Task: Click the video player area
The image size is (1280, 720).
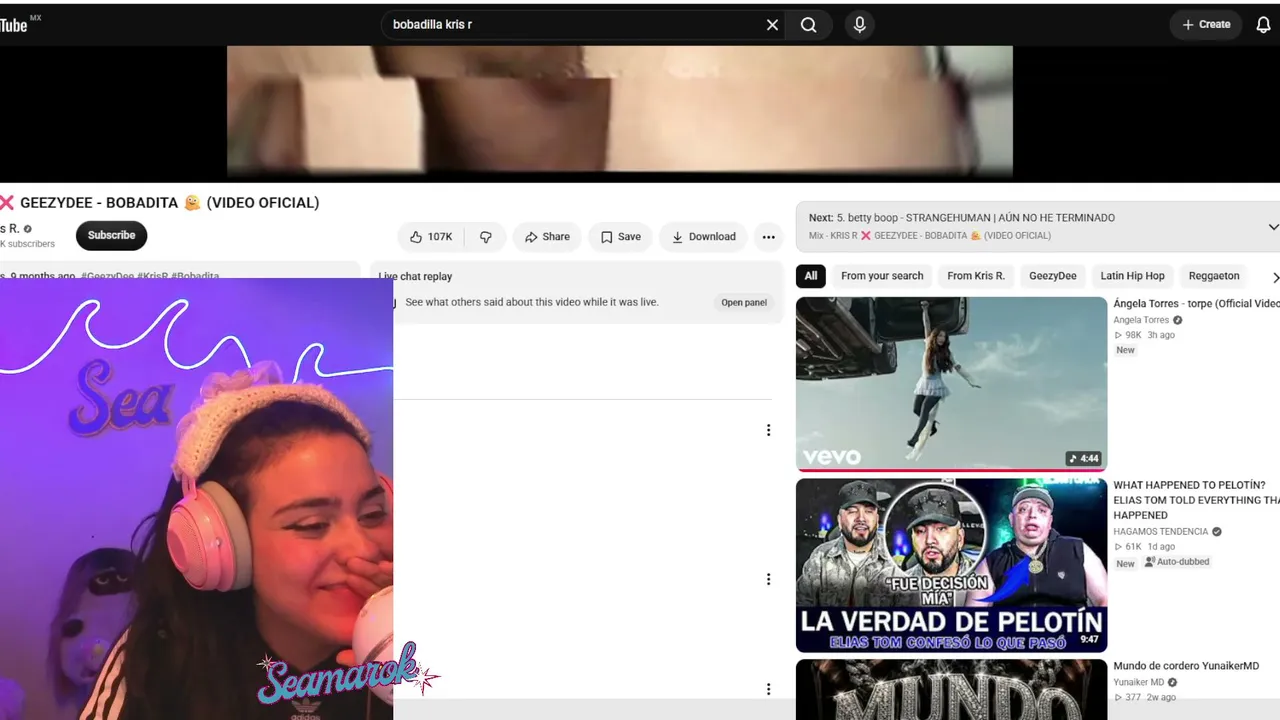Action: pyautogui.click(x=620, y=111)
